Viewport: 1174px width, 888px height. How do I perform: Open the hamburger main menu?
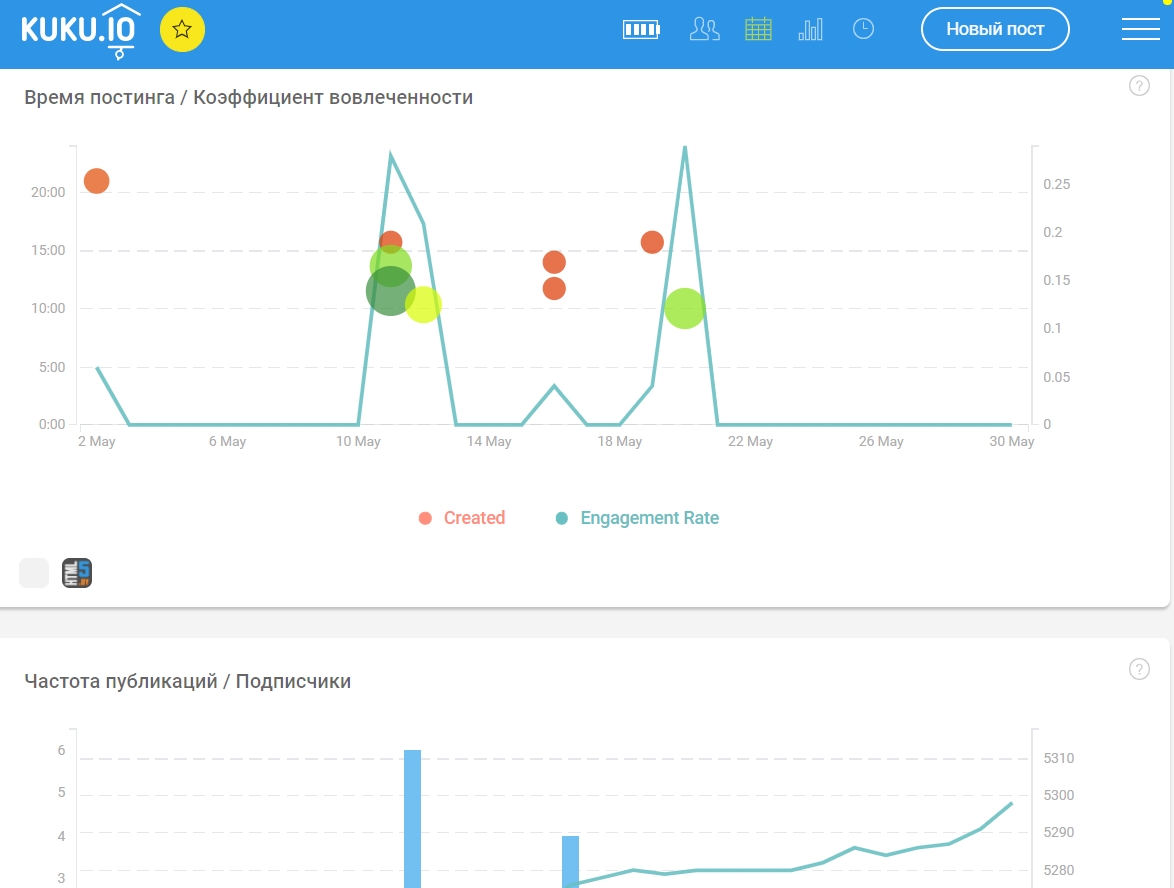1140,29
